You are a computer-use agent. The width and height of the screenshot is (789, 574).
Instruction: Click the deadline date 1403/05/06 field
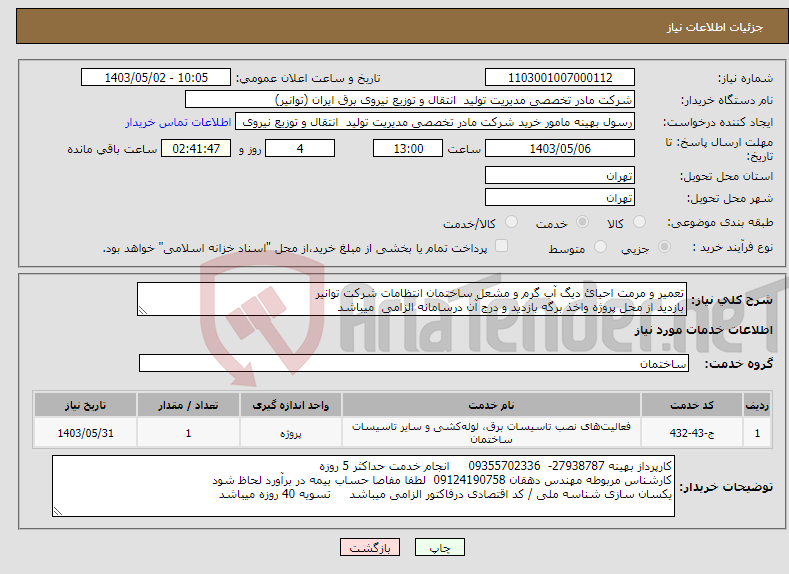pyautogui.click(x=560, y=148)
